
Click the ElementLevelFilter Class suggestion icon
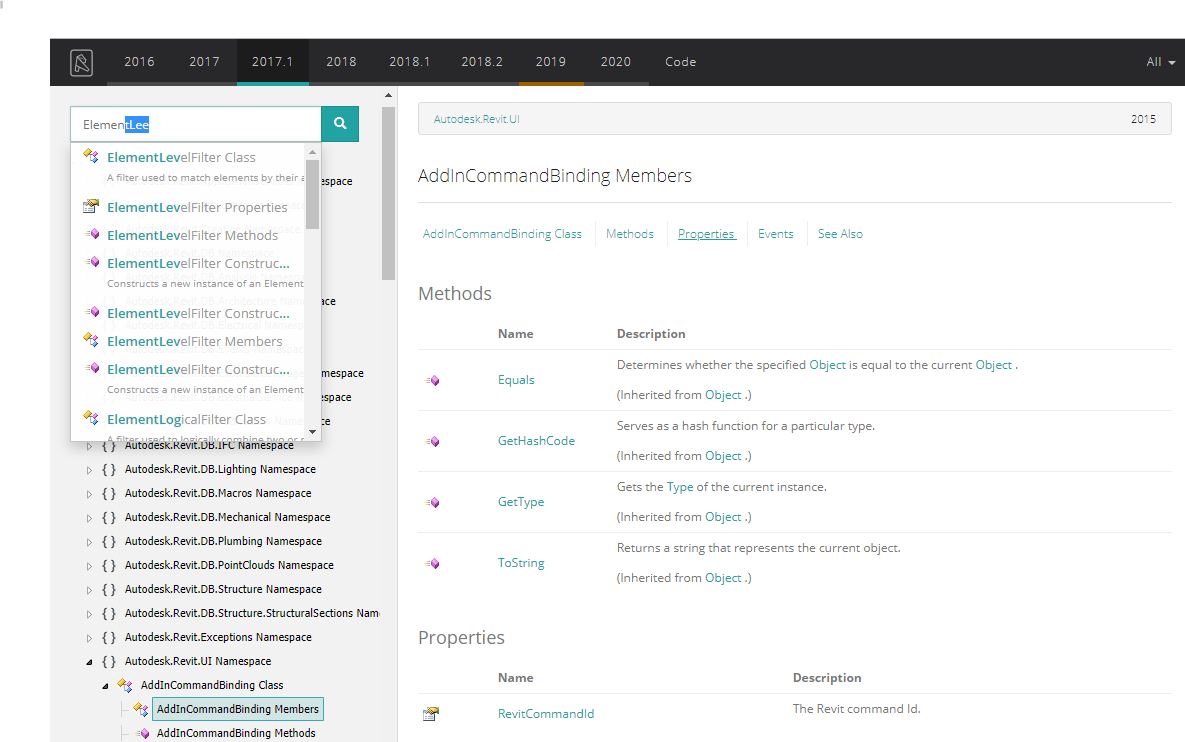[x=91, y=157]
